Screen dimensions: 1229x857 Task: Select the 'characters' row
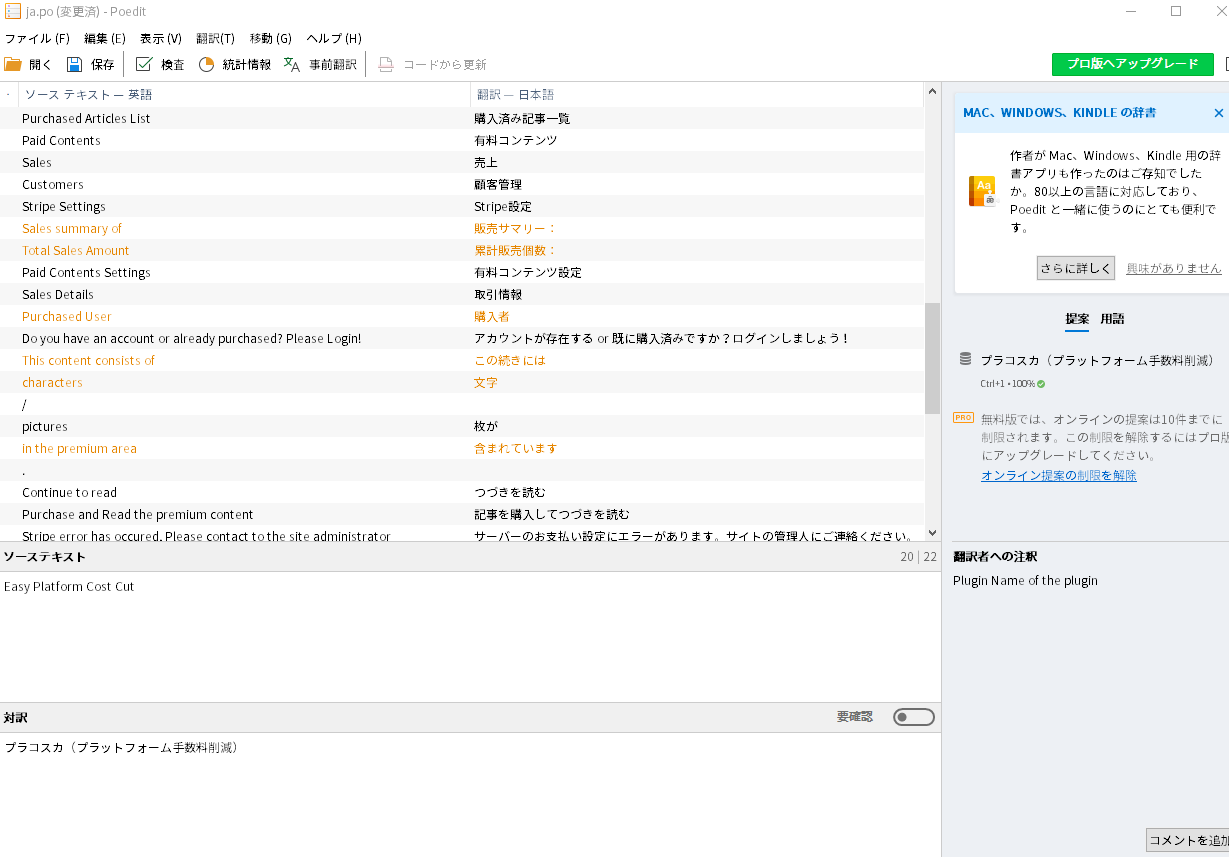[462, 382]
